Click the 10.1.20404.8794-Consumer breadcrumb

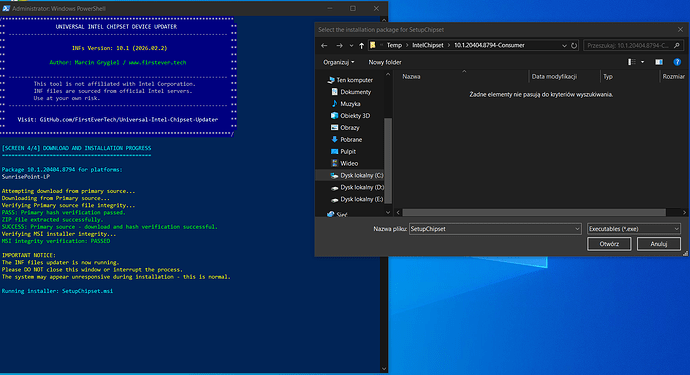click(489, 45)
